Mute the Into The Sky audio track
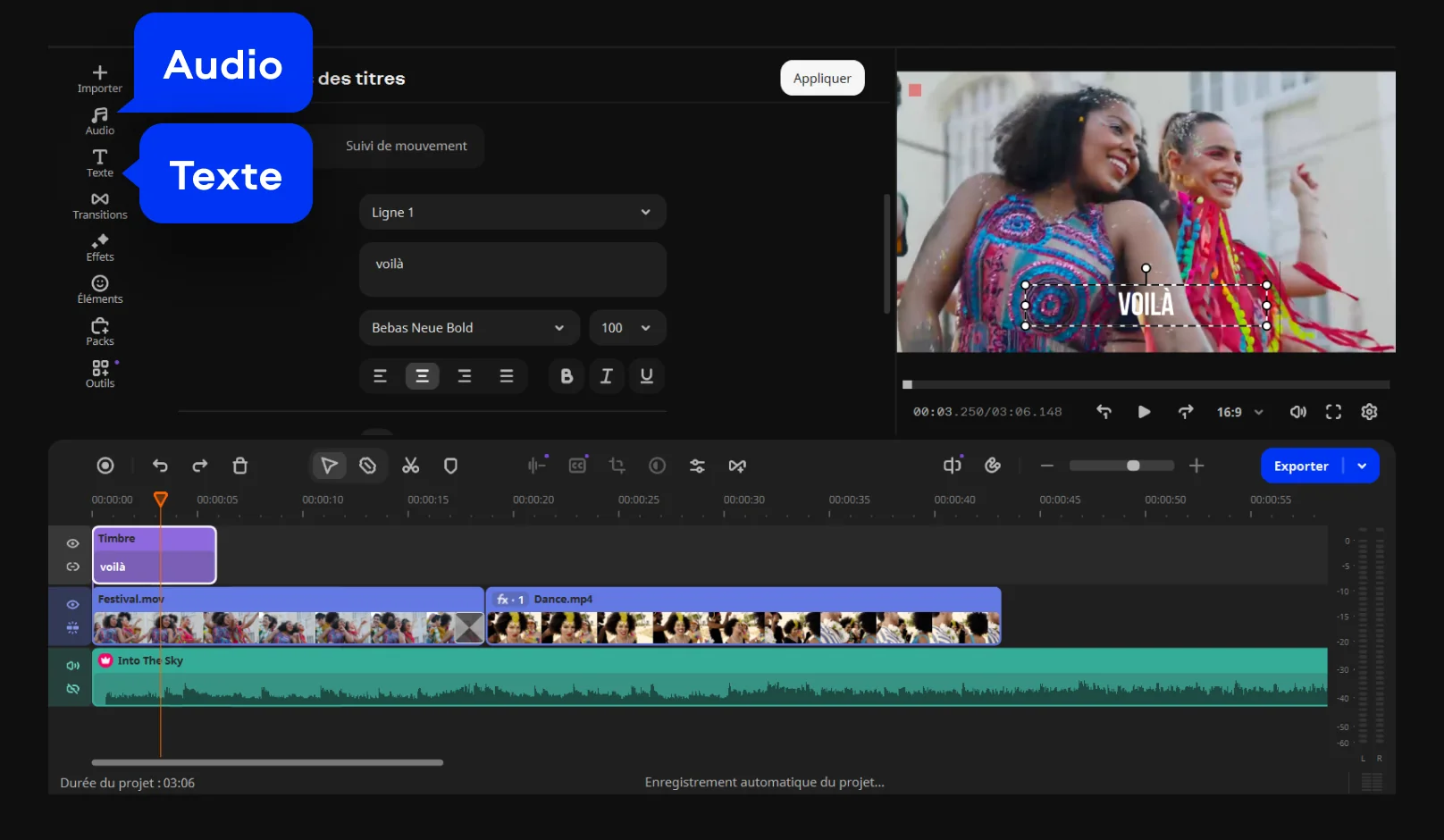 [x=73, y=665]
